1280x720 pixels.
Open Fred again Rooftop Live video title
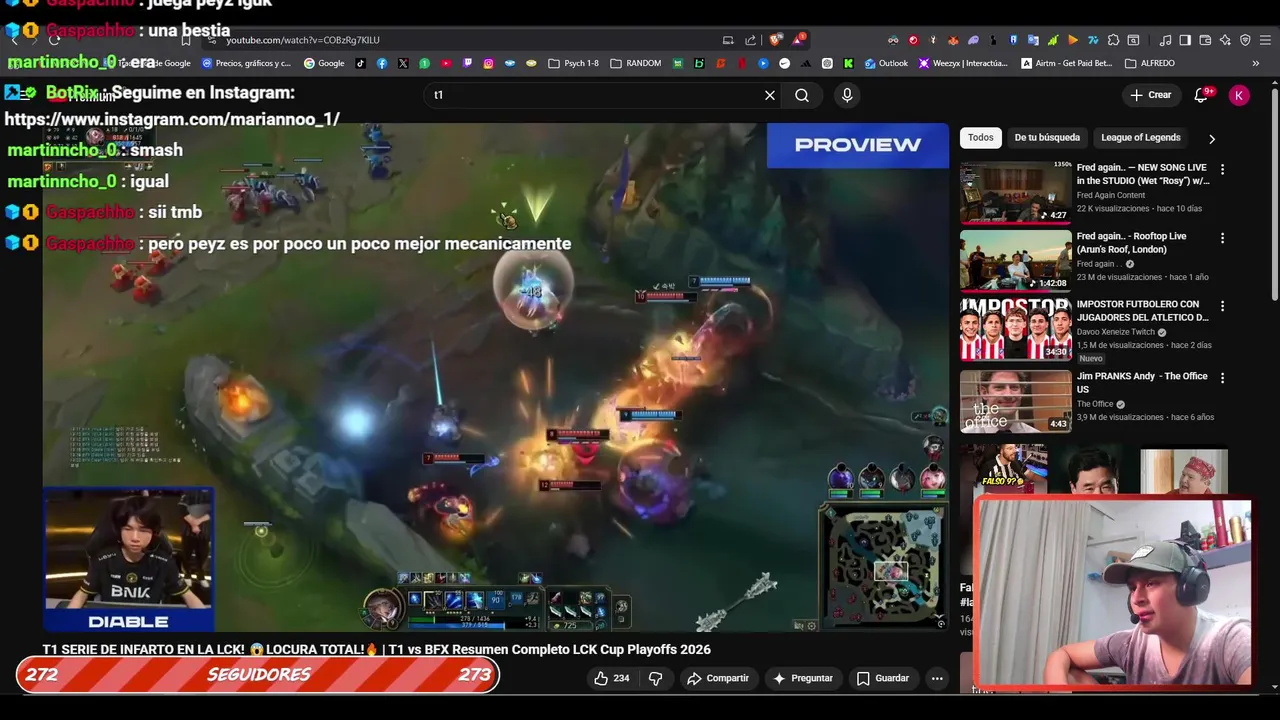point(1131,242)
